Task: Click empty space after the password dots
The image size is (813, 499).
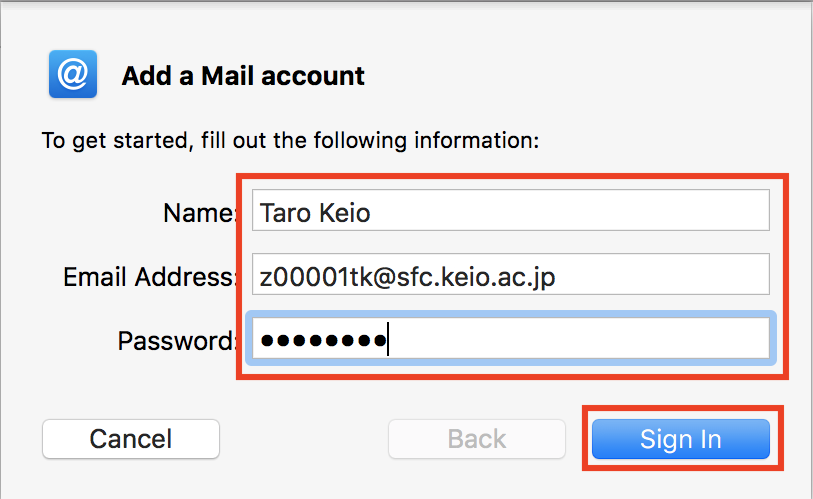Action: (x=580, y=341)
